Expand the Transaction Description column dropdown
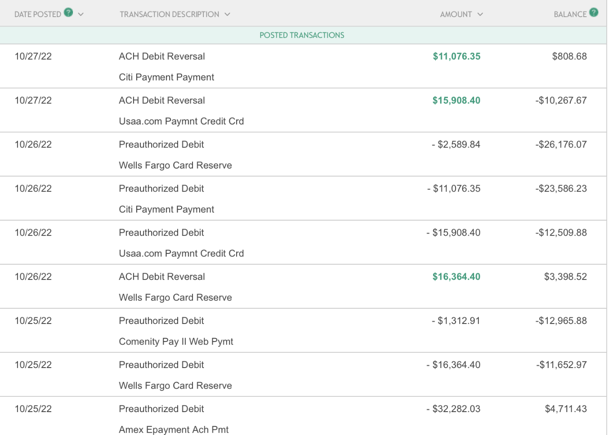 [228, 14]
